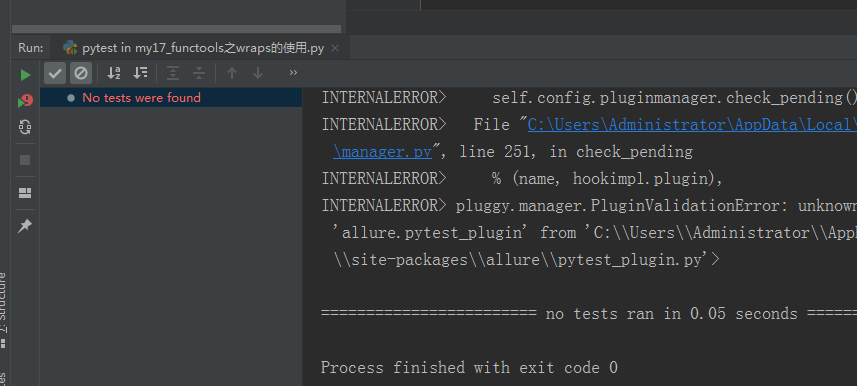Viewport: 857px width, 386px height.
Task: Toggle Show Passed tests checkmark
Action: [x=55, y=73]
